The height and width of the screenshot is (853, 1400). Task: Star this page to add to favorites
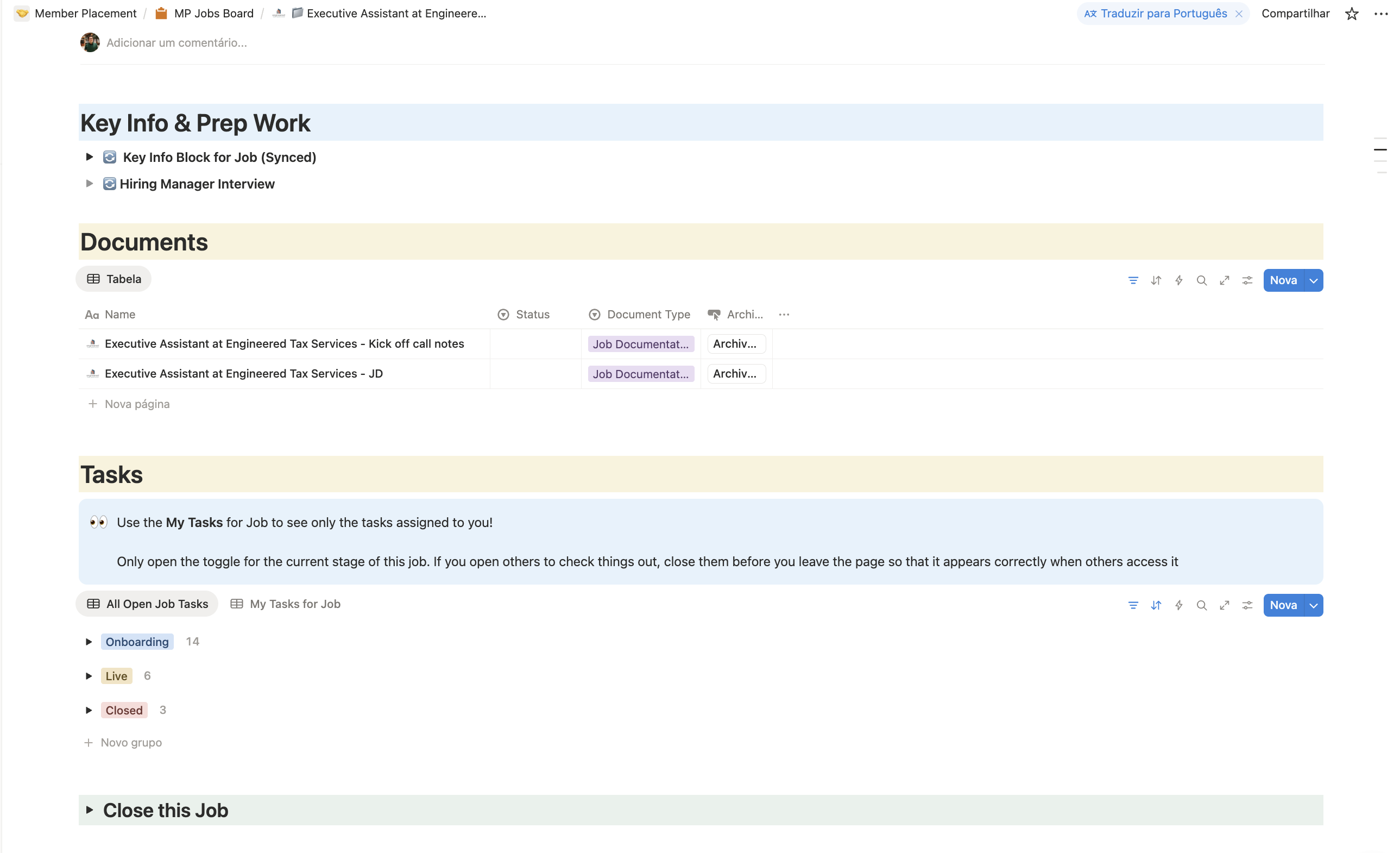(1352, 13)
